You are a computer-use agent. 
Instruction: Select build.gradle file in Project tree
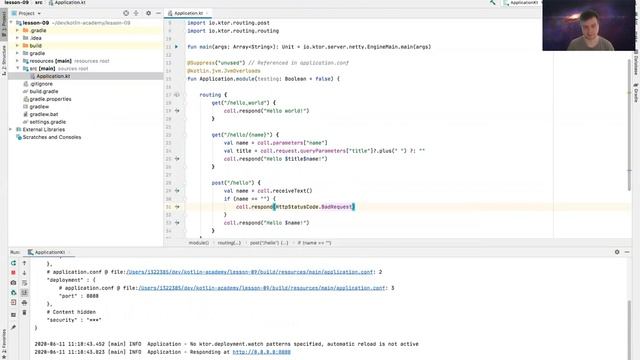(x=44, y=91)
